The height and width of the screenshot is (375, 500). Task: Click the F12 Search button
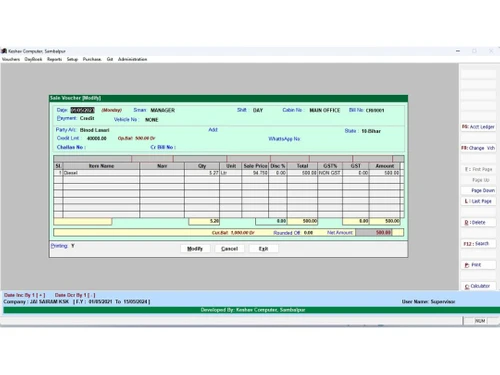tap(478, 244)
